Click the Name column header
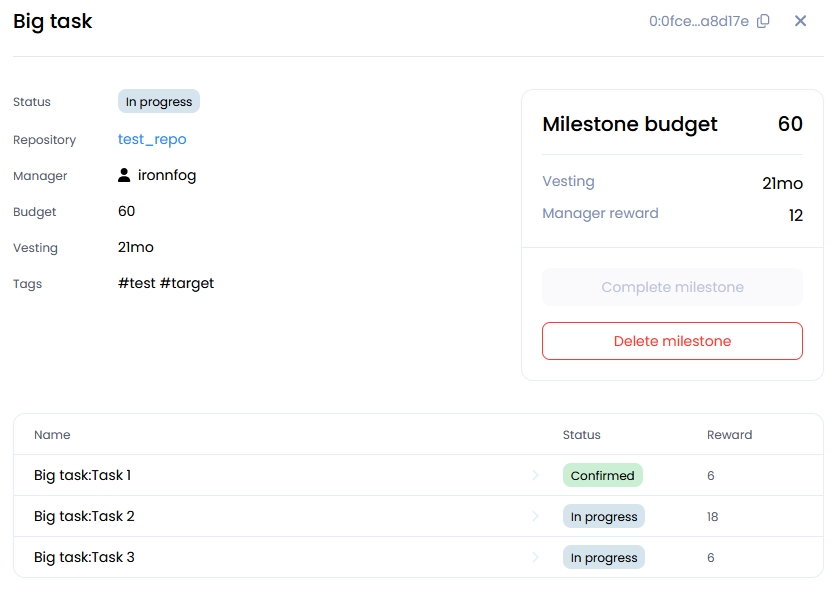This screenshot has height=597, width=838. click(x=52, y=435)
